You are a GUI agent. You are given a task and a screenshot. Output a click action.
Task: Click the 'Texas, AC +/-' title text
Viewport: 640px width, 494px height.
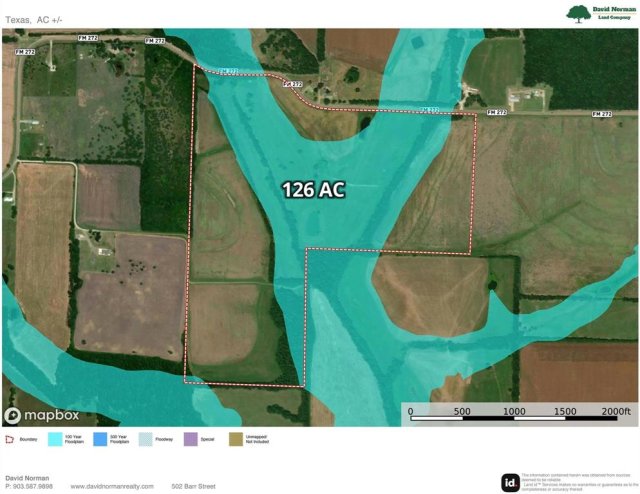click(x=34, y=20)
